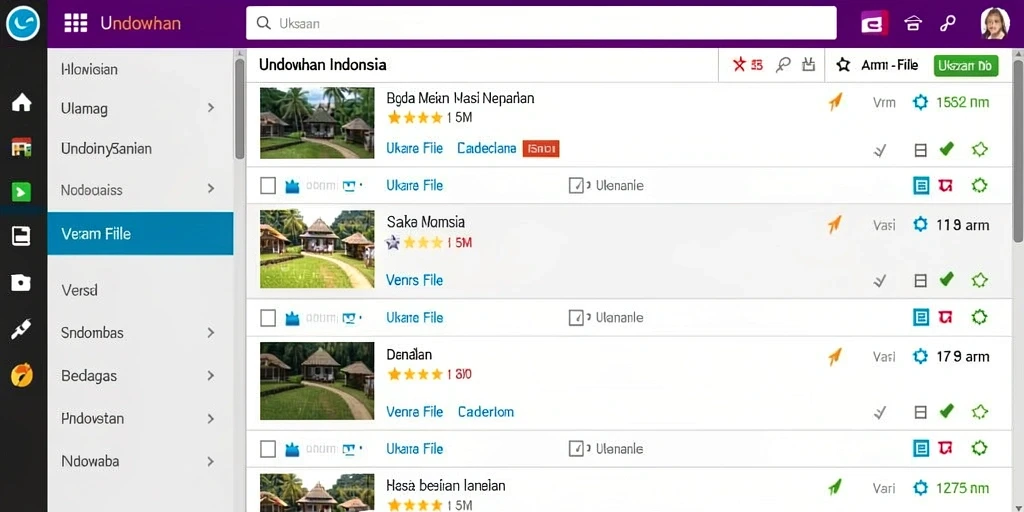Toggle green checkmark on Bgda Mekn row
The width and height of the screenshot is (1024, 512).
pyautogui.click(x=946, y=149)
